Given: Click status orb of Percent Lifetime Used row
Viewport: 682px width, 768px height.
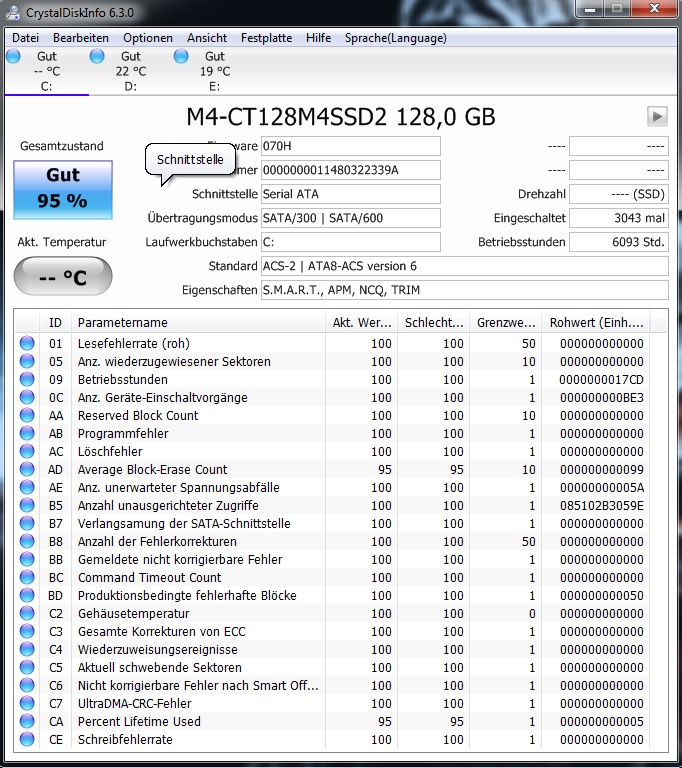Looking at the screenshot, I should pyautogui.click(x=27, y=721).
